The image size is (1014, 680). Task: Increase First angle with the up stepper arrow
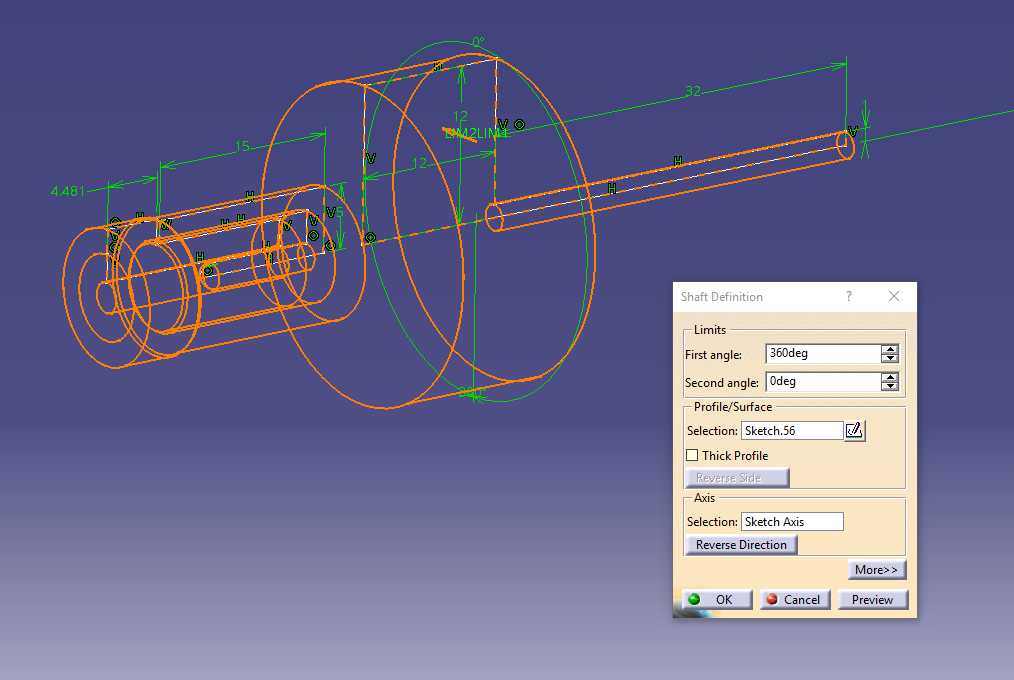click(890, 348)
